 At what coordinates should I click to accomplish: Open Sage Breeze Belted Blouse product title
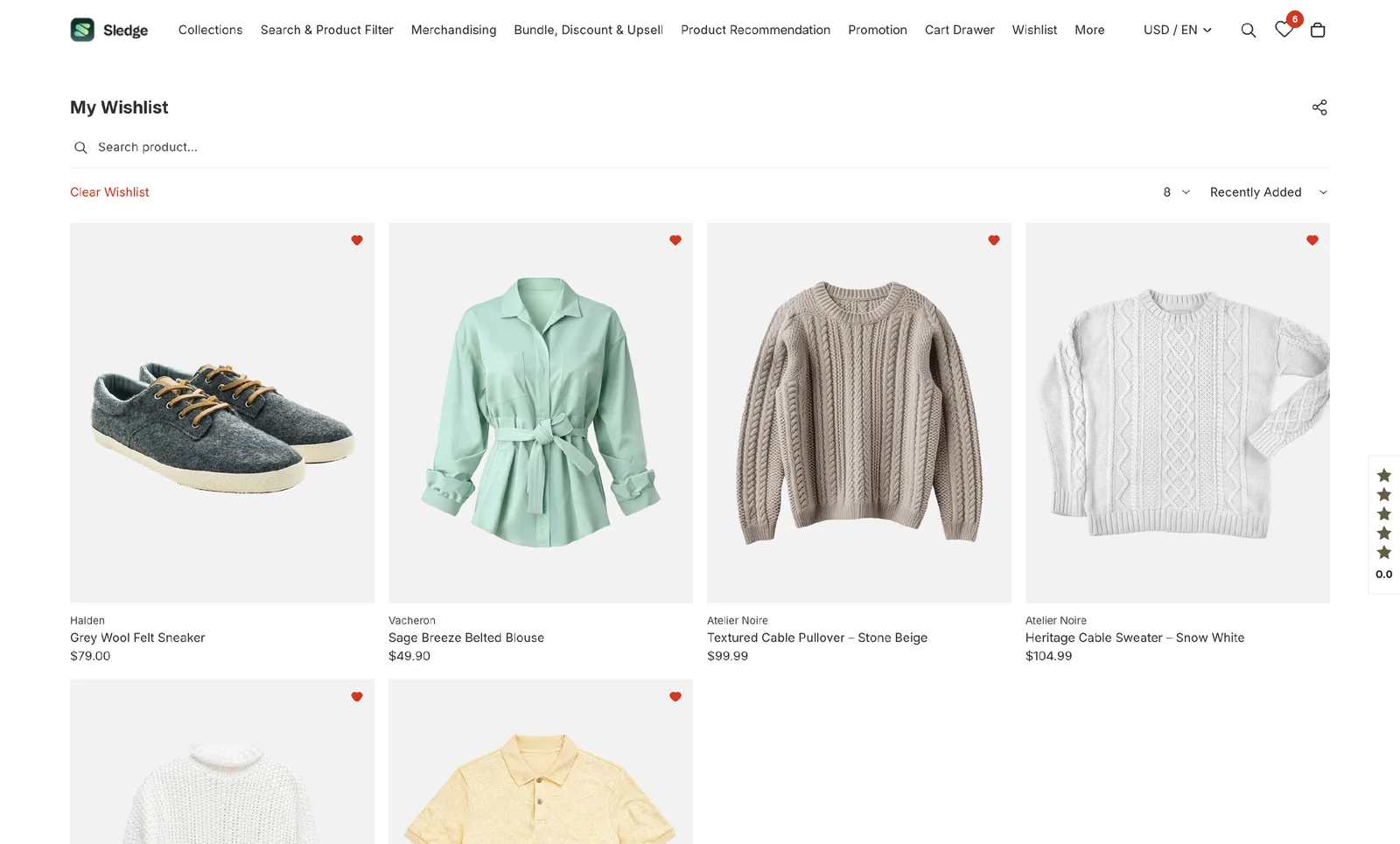click(x=466, y=638)
